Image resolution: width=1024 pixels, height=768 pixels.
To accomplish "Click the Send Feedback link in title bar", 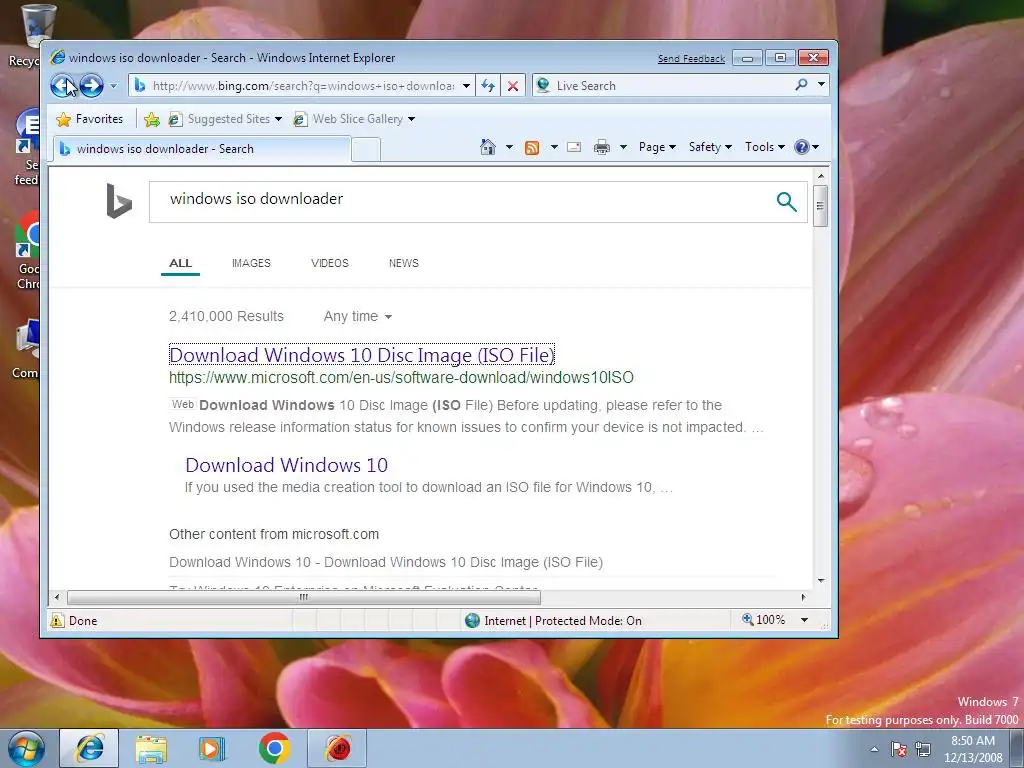I will (691, 59).
